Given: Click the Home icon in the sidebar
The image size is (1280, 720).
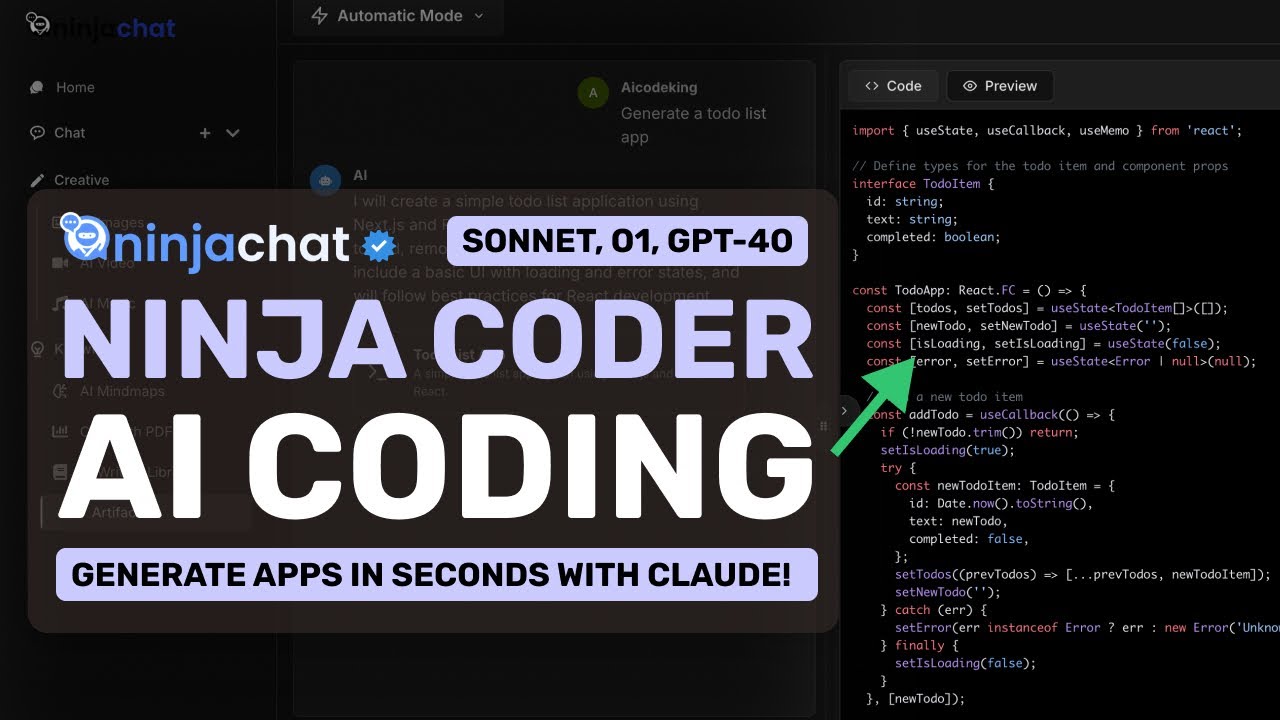Looking at the screenshot, I should [x=37, y=87].
